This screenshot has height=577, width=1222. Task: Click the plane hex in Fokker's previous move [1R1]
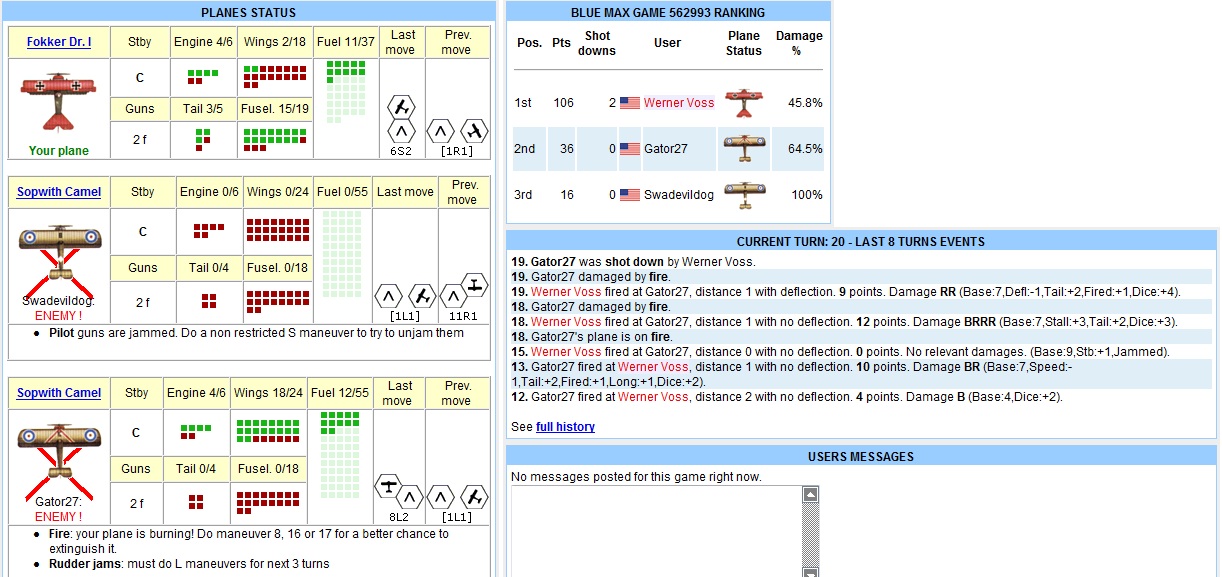click(x=473, y=131)
